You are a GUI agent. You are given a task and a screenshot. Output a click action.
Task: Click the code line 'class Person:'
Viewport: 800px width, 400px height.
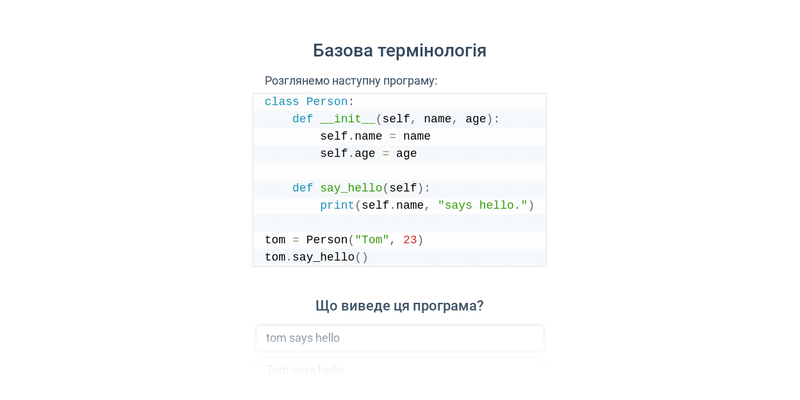(399, 102)
